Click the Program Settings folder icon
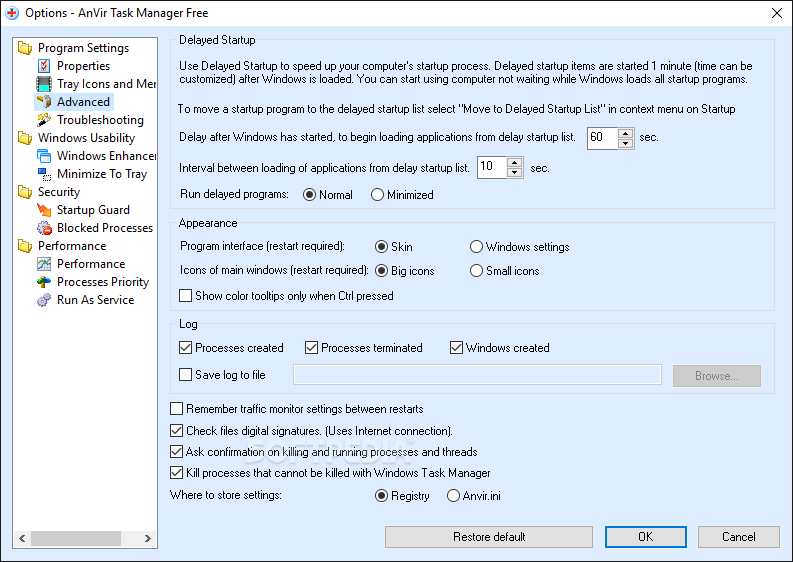 pos(25,48)
